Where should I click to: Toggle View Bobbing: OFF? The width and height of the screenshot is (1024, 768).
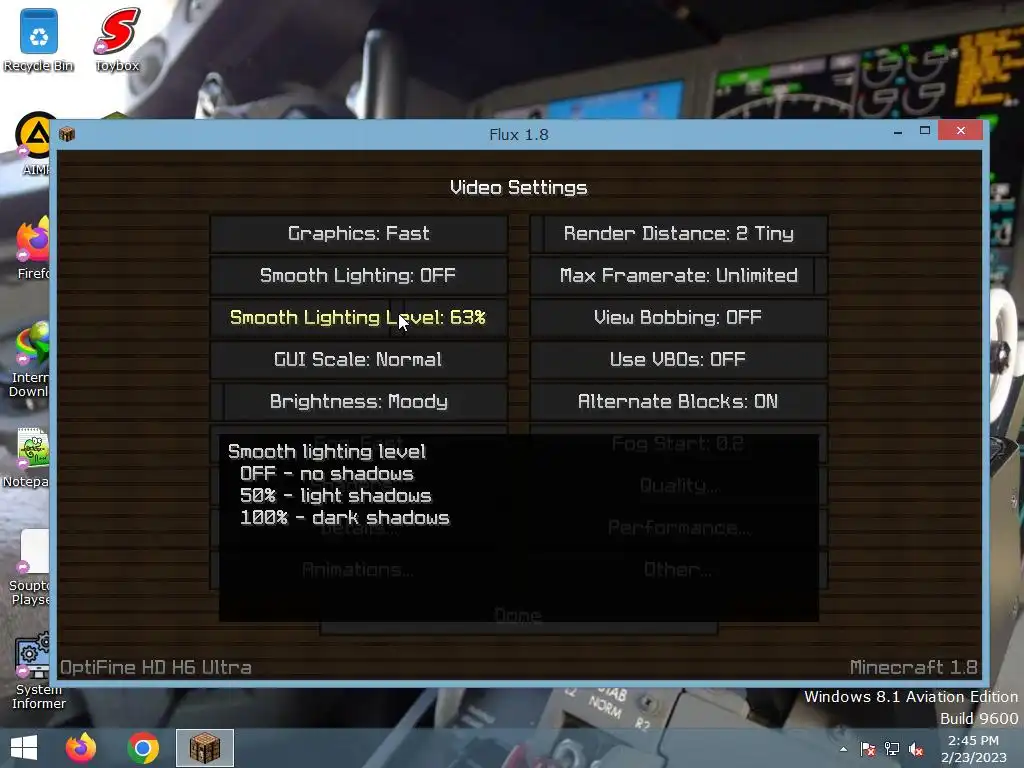[679, 317]
